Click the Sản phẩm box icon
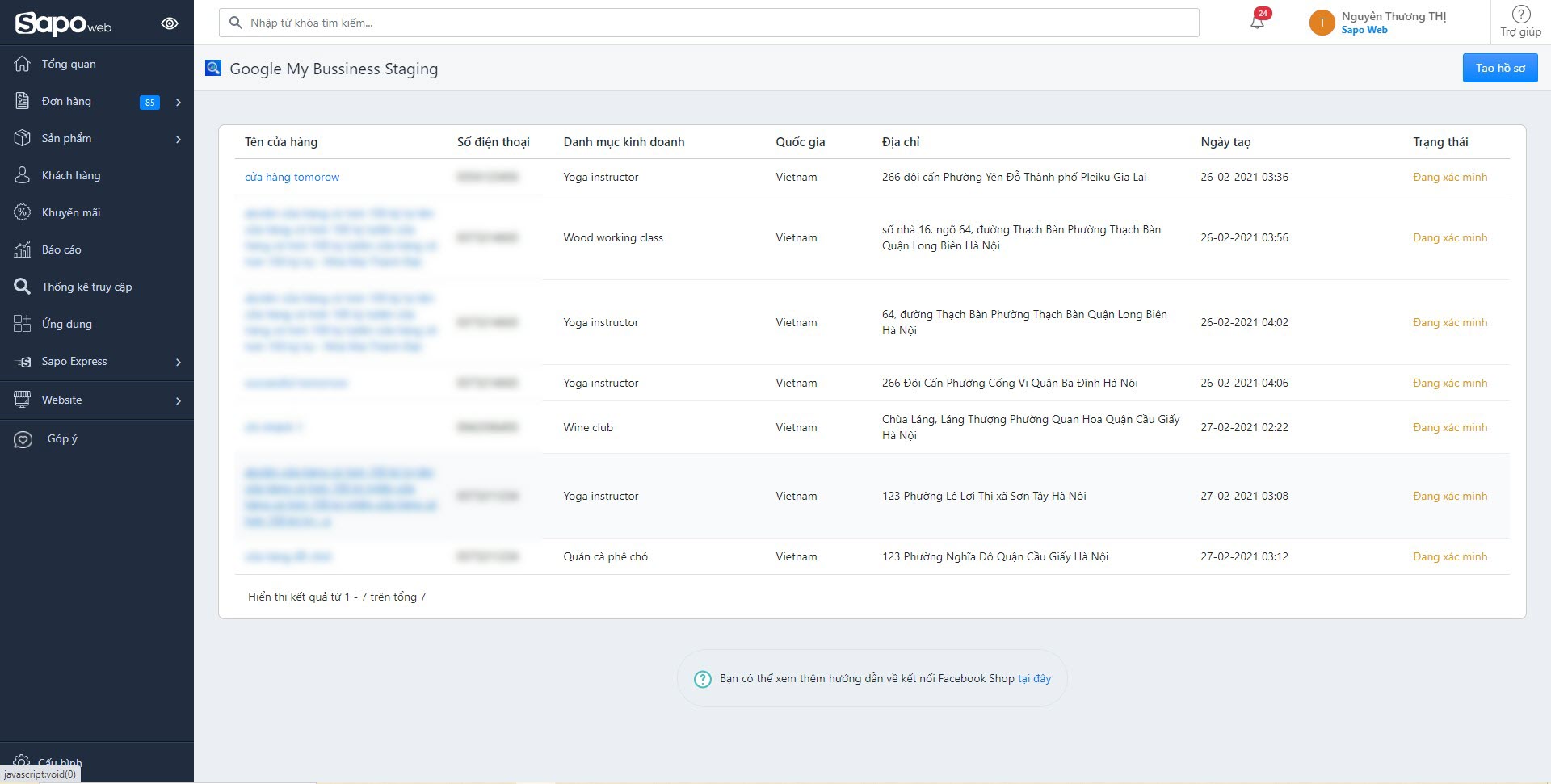Image resolution: width=1551 pixels, height=784 pixels. [23, 138]
